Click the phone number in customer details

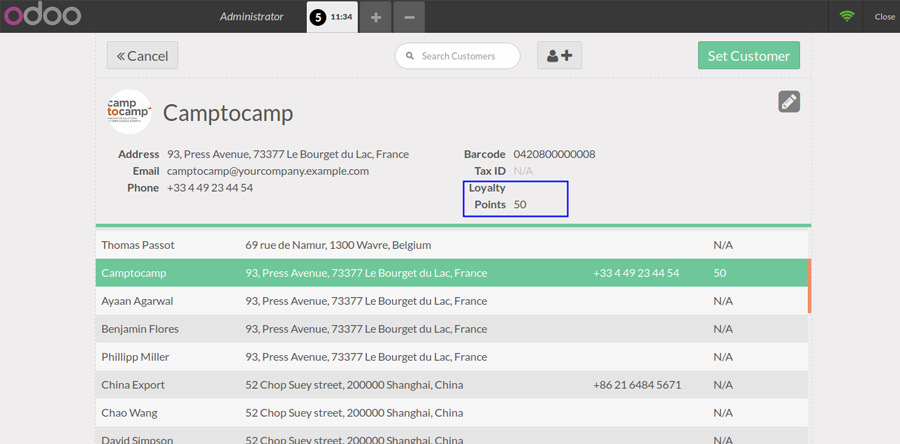point(210,188)
